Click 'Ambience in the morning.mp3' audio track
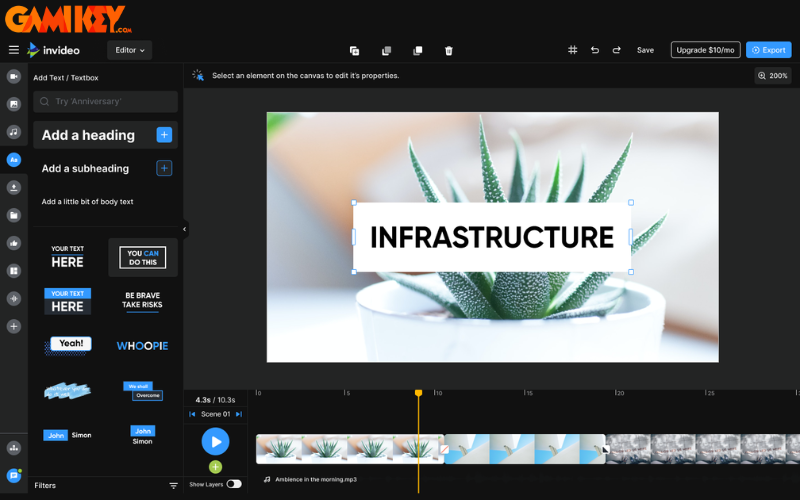The width and height of the screenshot is (800, 500). tap(316, 480)
